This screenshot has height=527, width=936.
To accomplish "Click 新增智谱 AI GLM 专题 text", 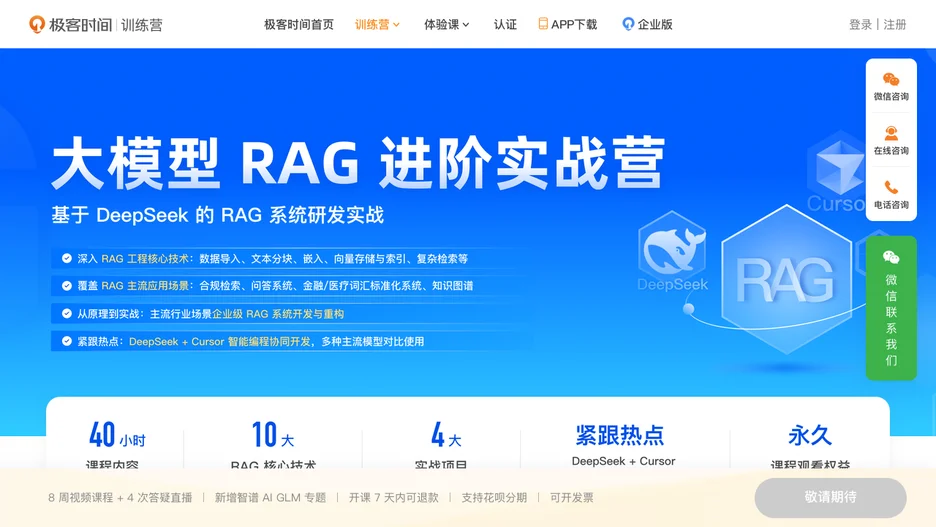I will tap(270, 498).
